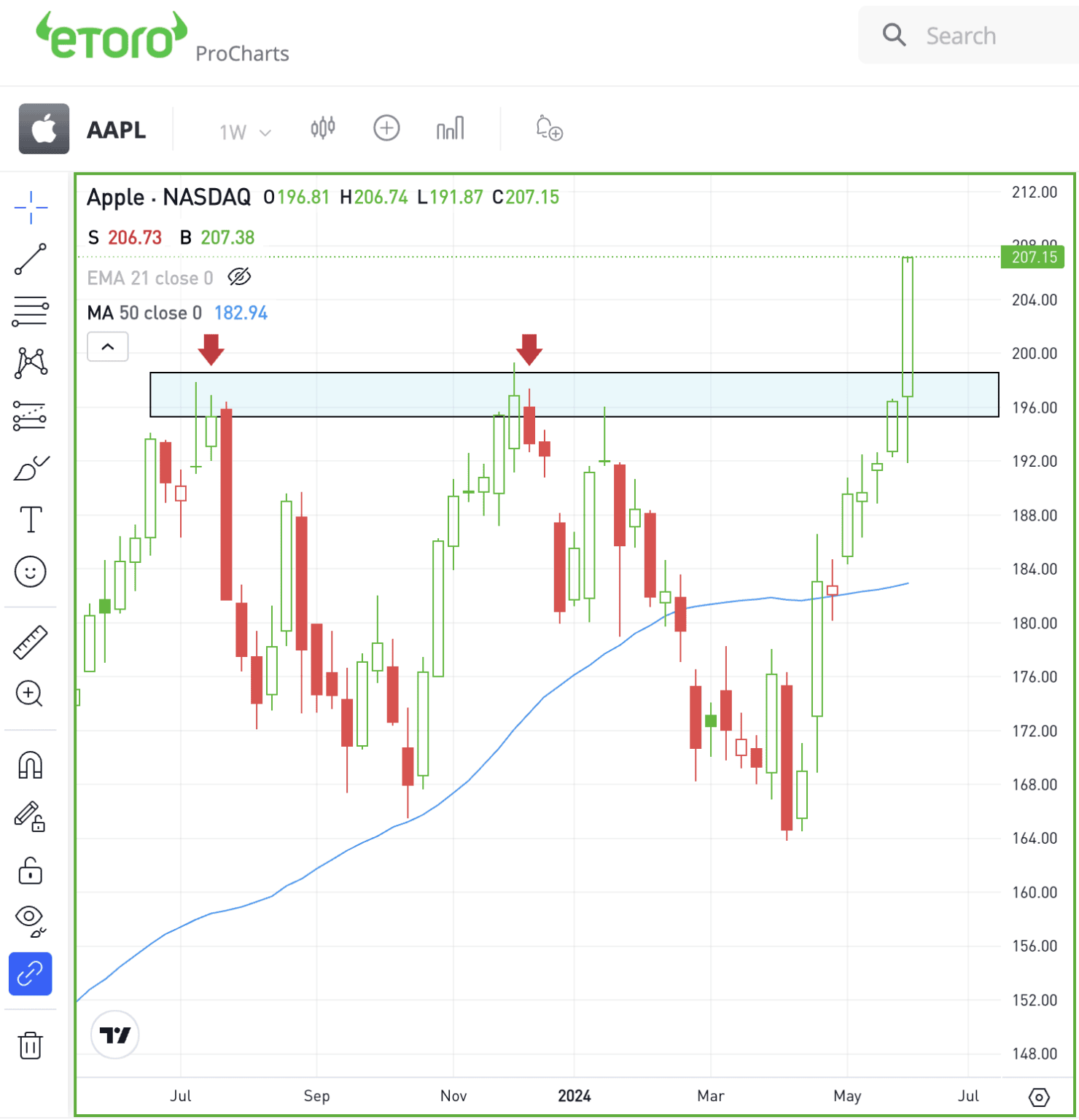1079x1120 pixels.
Task: Open the indicators bar chart icon
Action: point(450,128)
